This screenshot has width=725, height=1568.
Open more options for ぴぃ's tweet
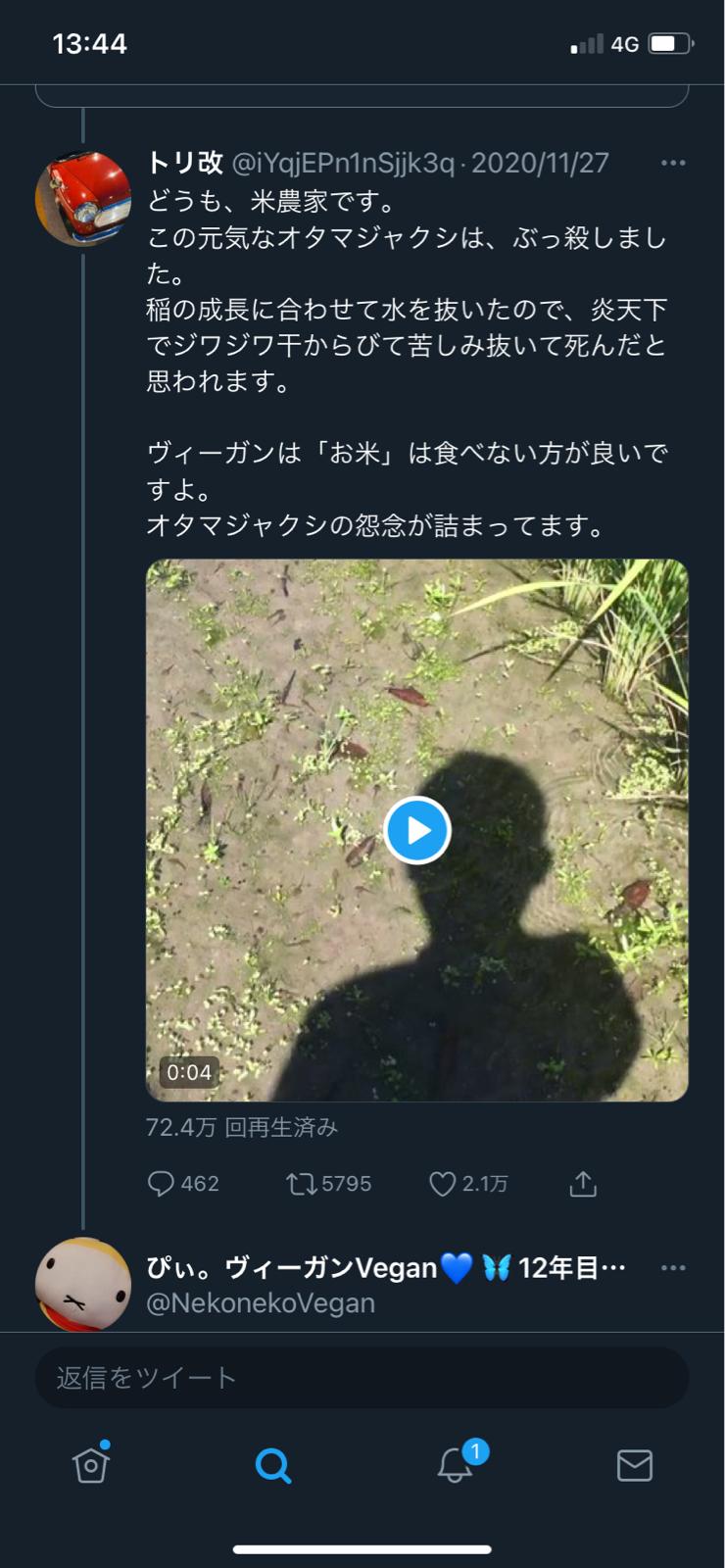(x=673, y=1268)
